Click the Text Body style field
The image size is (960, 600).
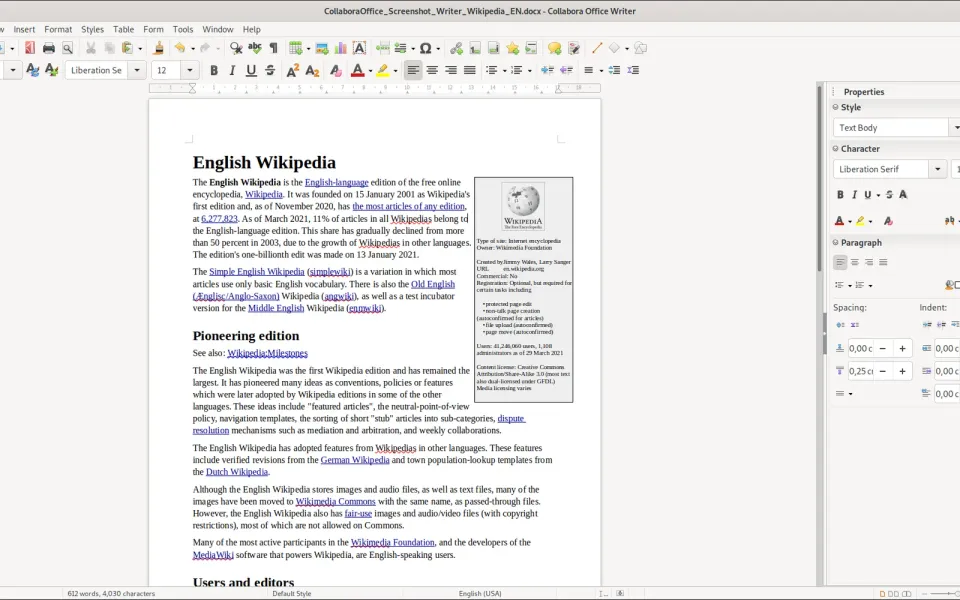(891, 127)
